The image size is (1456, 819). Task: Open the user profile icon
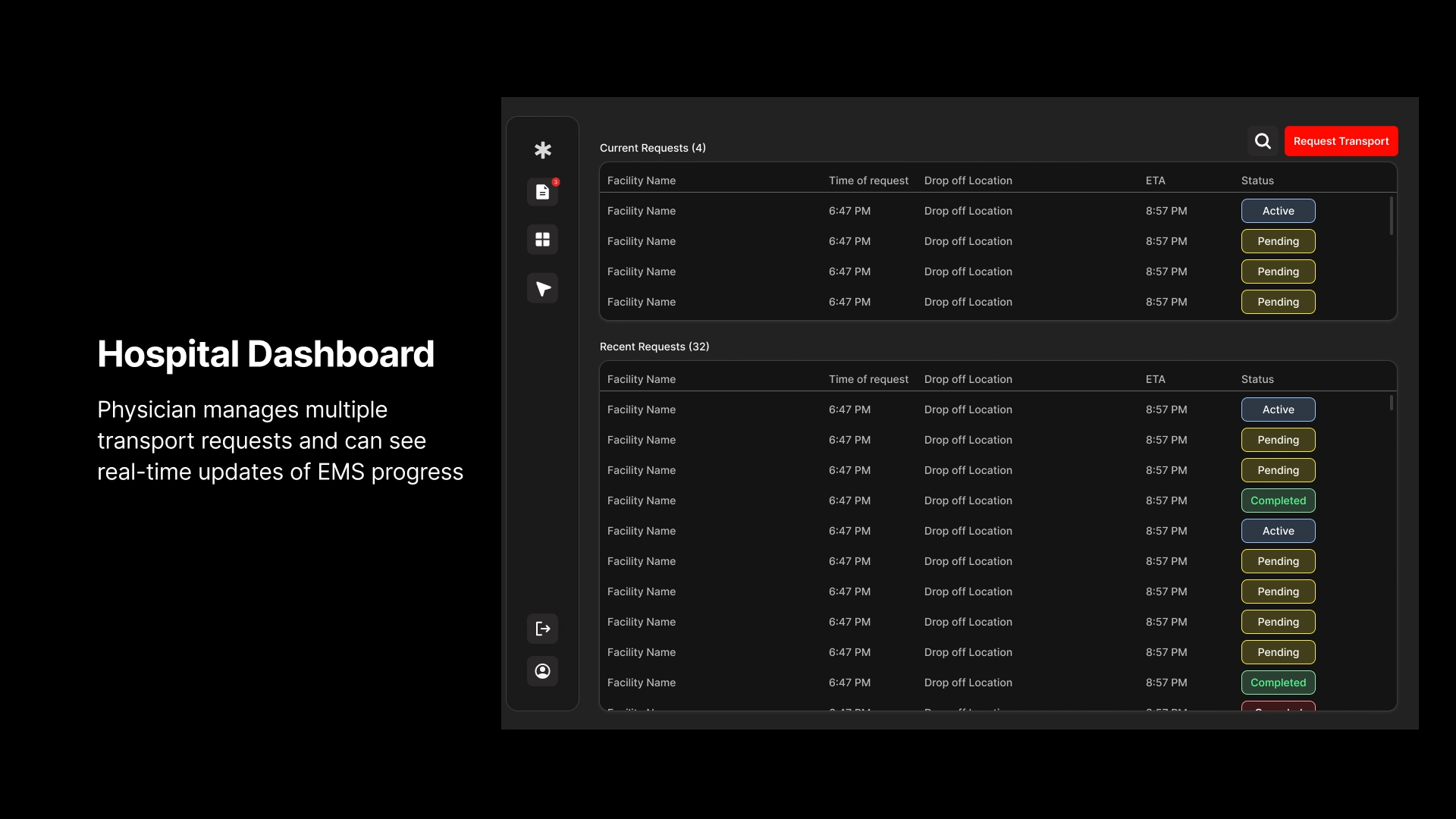pos(542,671)
